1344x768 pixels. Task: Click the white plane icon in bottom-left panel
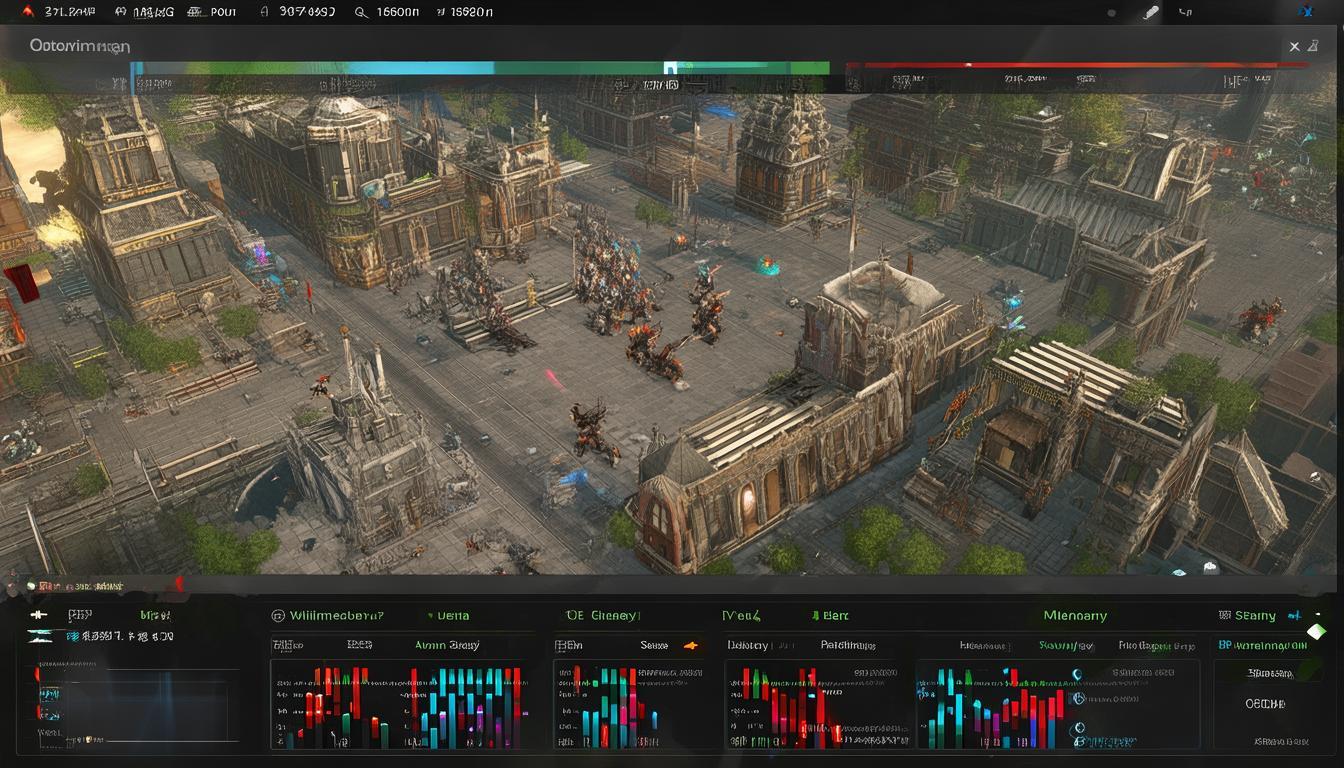pyautogui.click(x=39, y=615)
